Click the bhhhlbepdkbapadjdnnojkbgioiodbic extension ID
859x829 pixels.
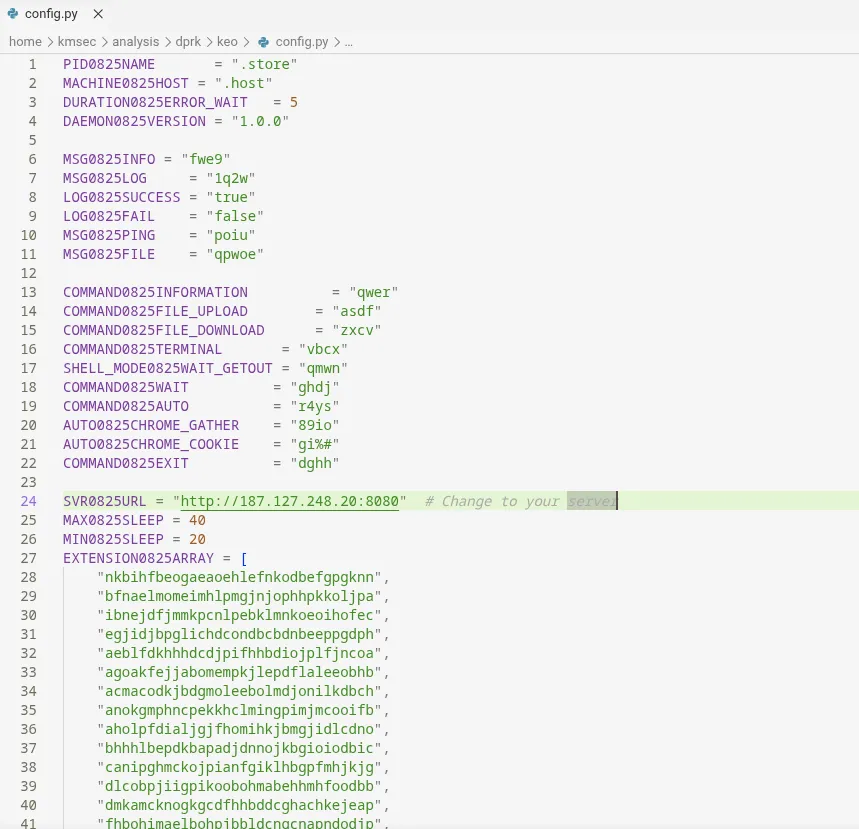click(x=239, y=748)
